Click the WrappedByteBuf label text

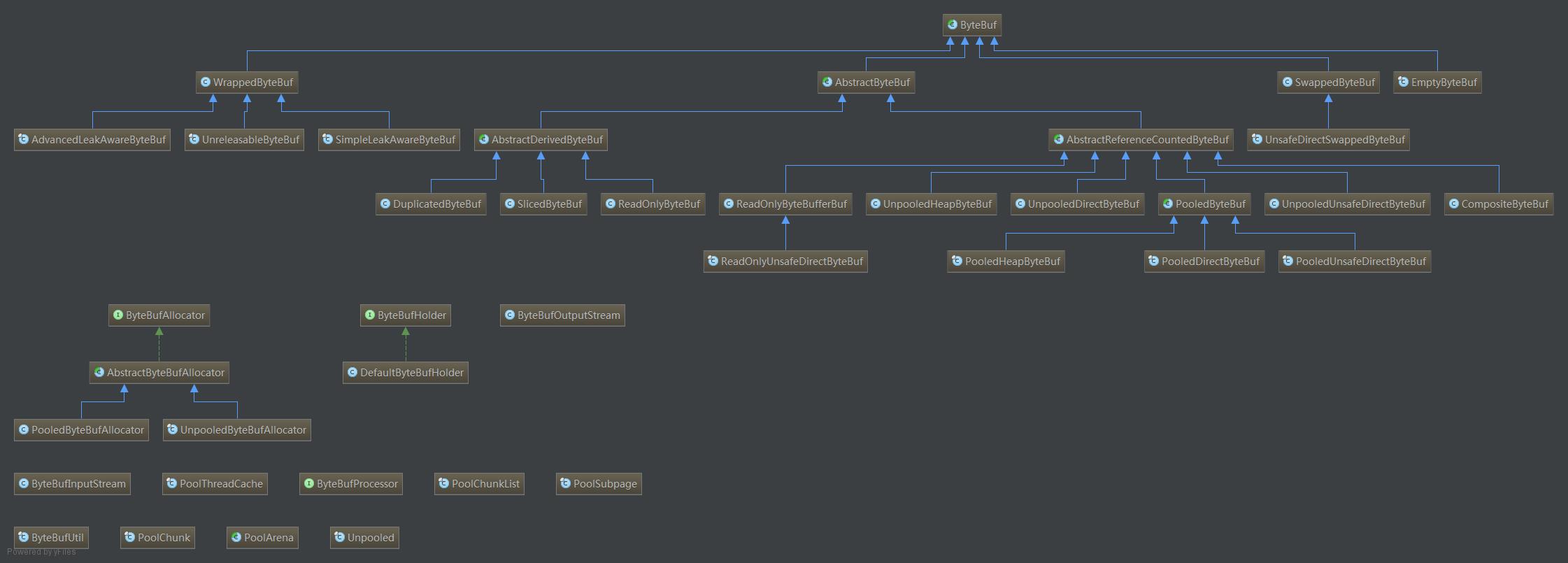point(253,83)
